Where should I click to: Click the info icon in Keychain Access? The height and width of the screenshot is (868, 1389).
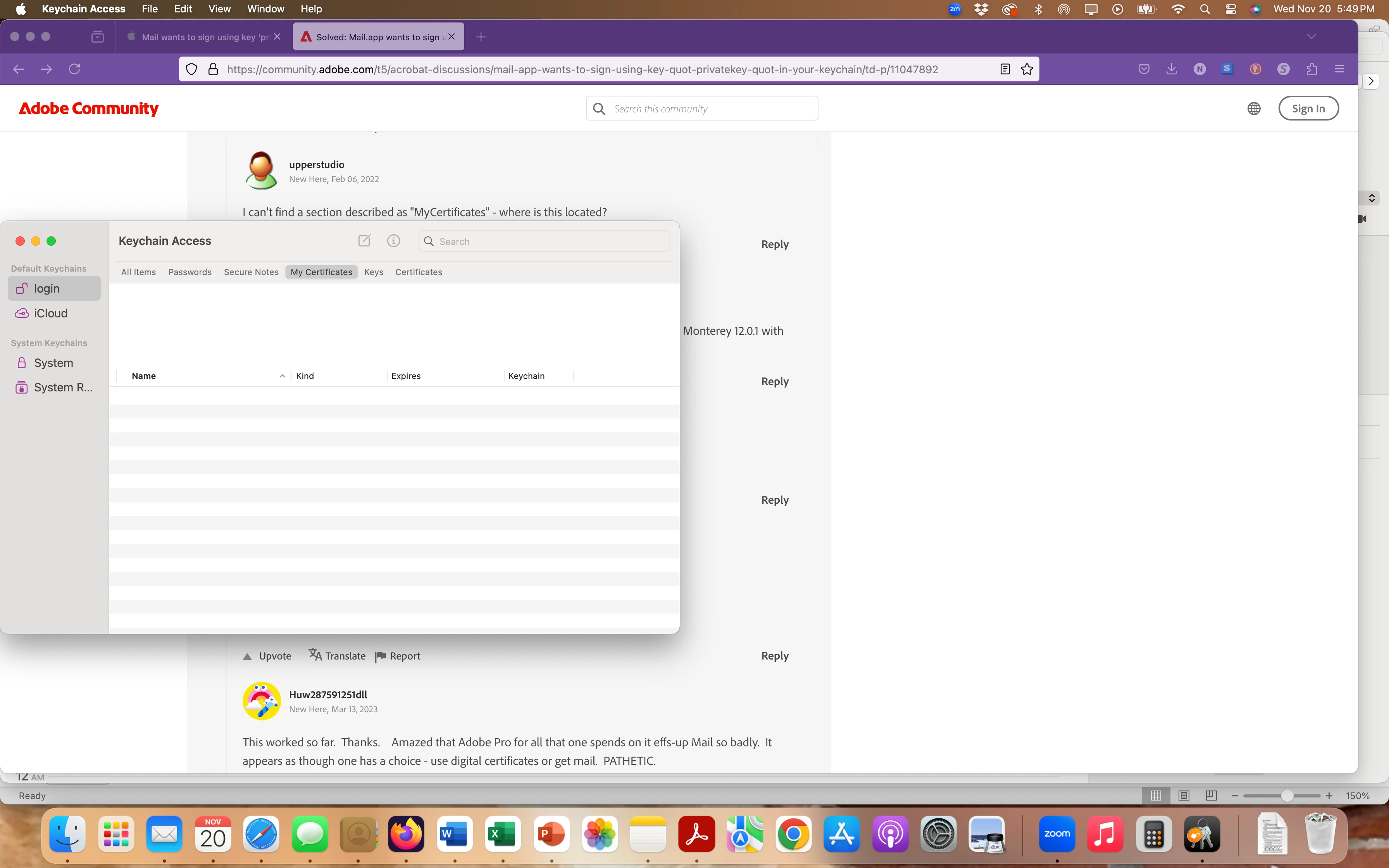[x=393, y=241]
